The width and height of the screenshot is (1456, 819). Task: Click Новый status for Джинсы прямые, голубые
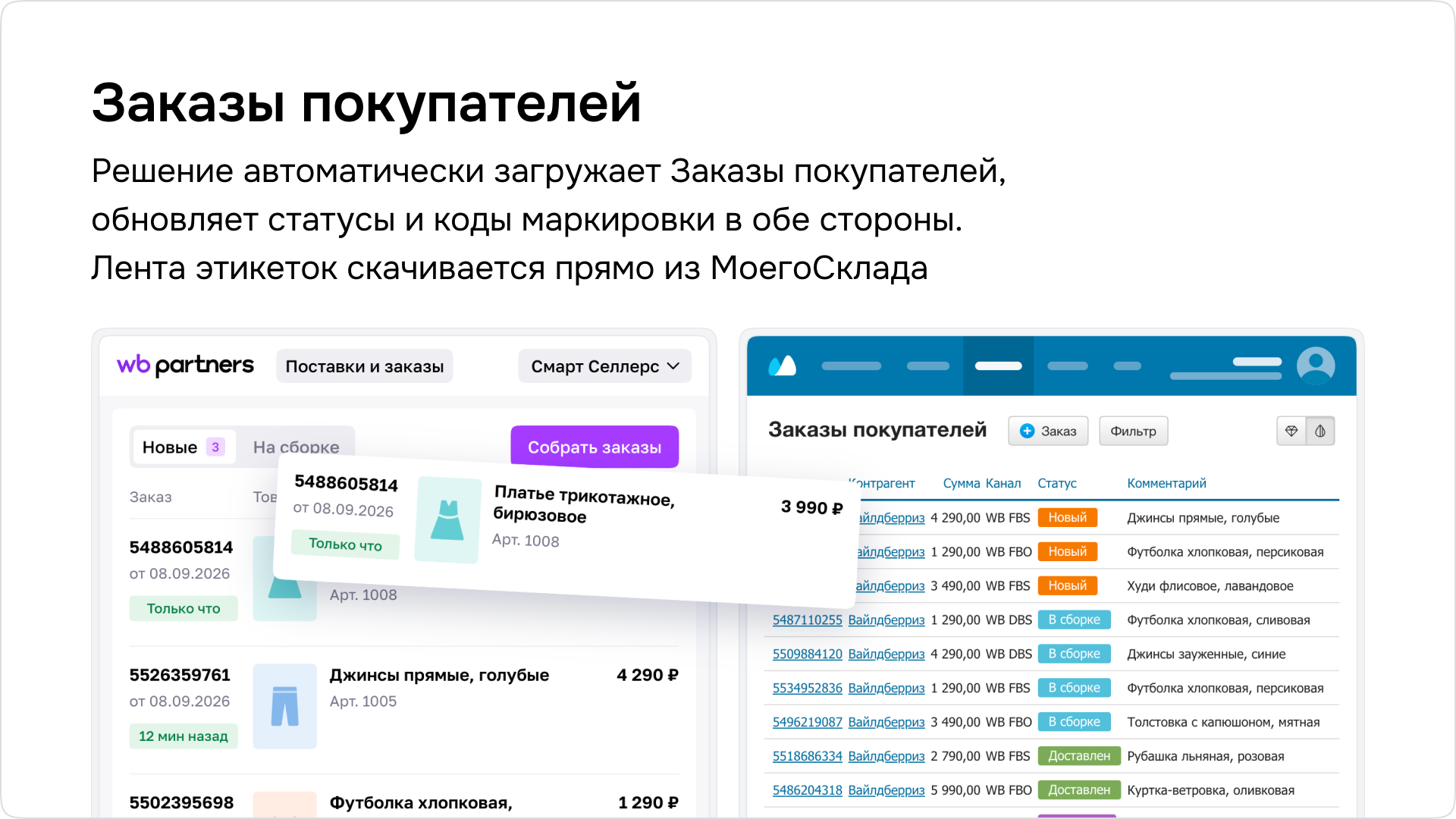(1067, 517)
